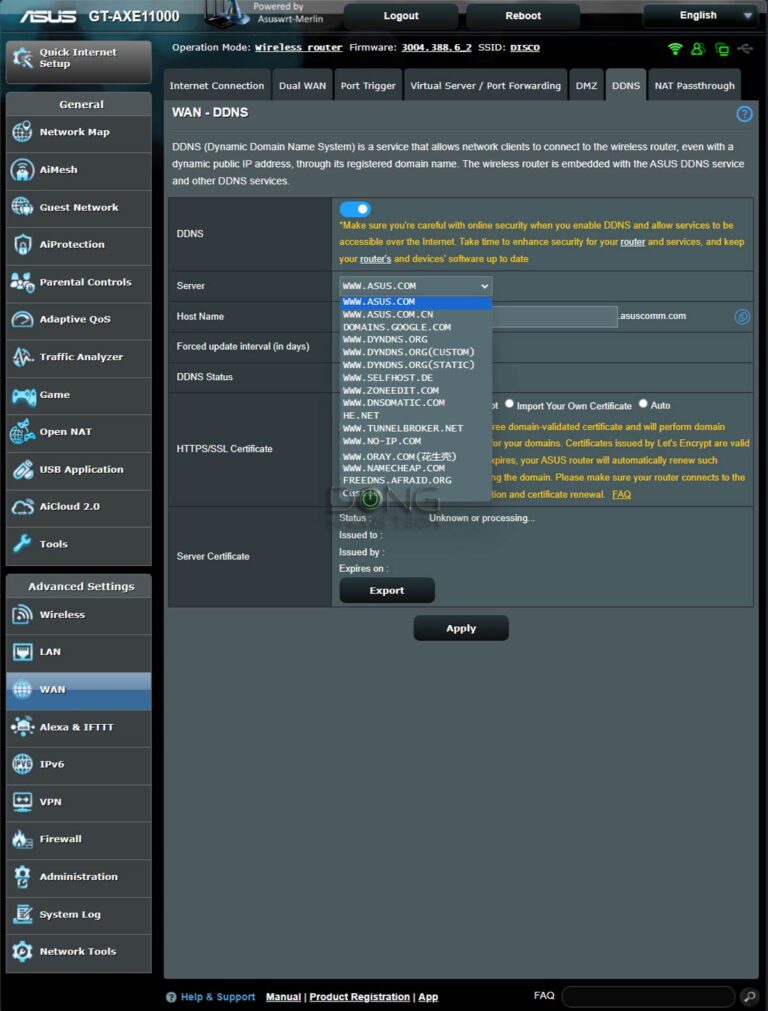Open the Server dropdown box
The height and width of the screenshot is (1011, 768).
pyautogui.click(x=415, y=286)
